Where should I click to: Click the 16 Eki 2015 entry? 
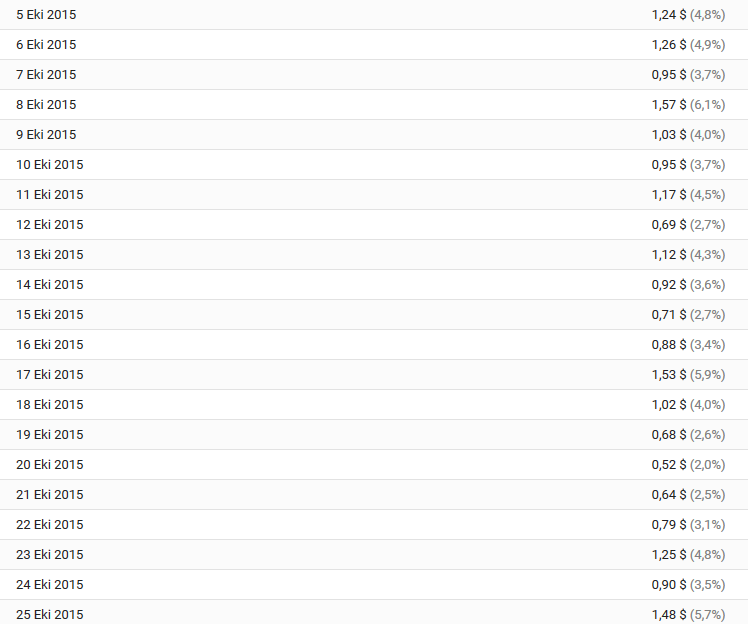pos(374,344)
